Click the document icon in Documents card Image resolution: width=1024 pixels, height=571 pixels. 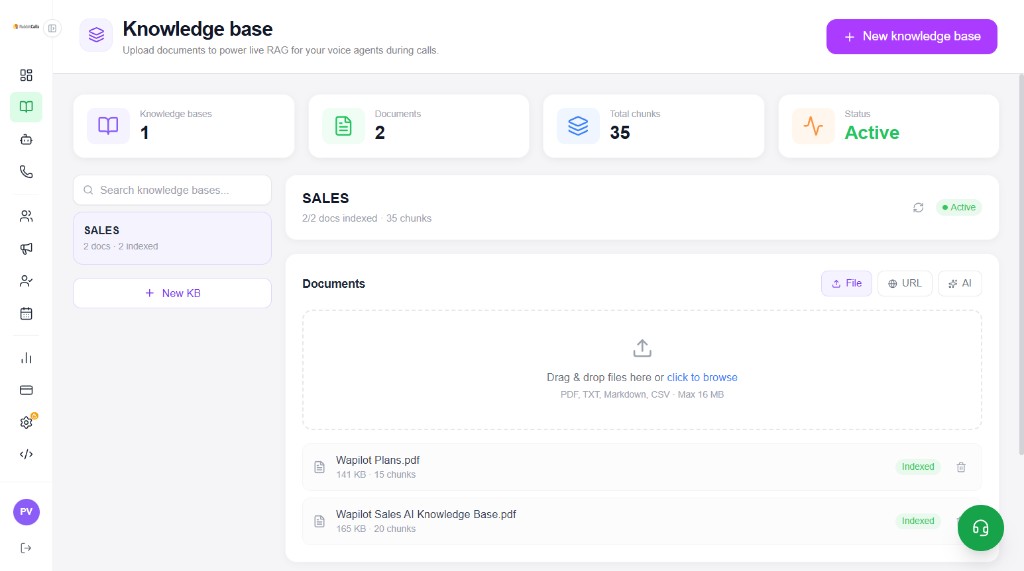[x=343, y=125]
